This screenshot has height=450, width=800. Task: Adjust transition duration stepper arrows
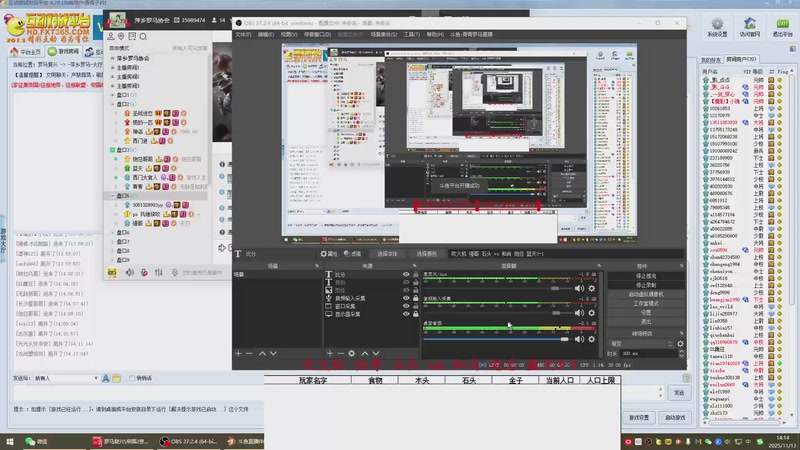click(x=681, y=354)
